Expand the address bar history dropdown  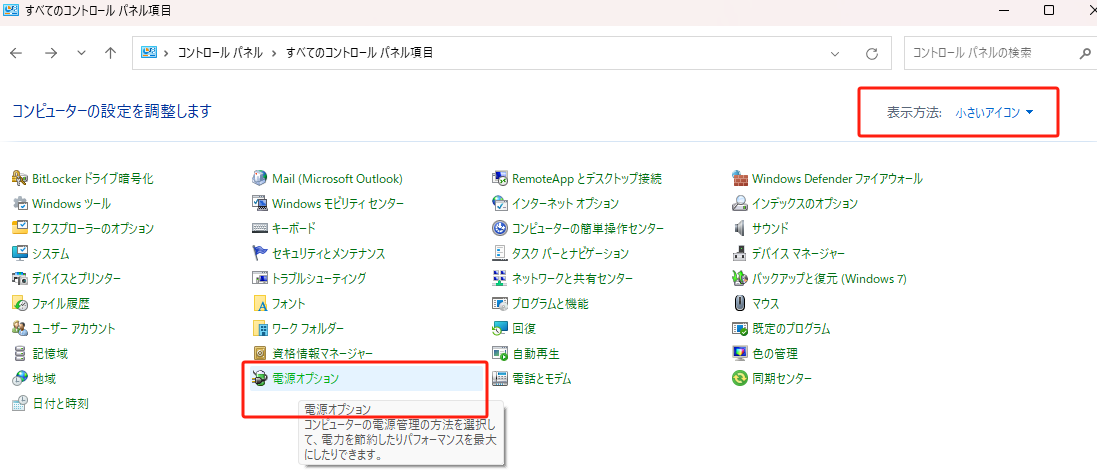[835, 53]
